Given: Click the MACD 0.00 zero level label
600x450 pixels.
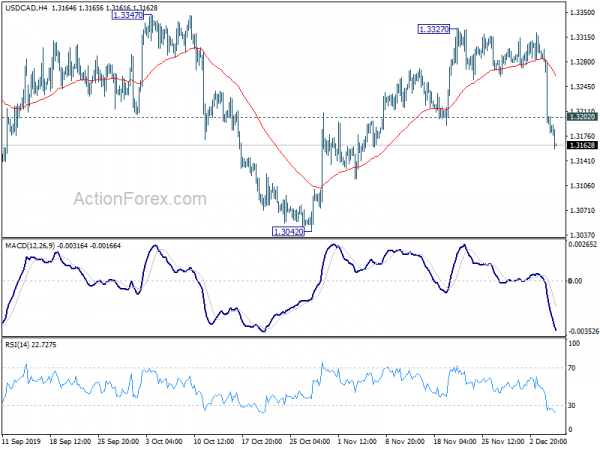Looking at the screenshot, I should tap(575, 281).
